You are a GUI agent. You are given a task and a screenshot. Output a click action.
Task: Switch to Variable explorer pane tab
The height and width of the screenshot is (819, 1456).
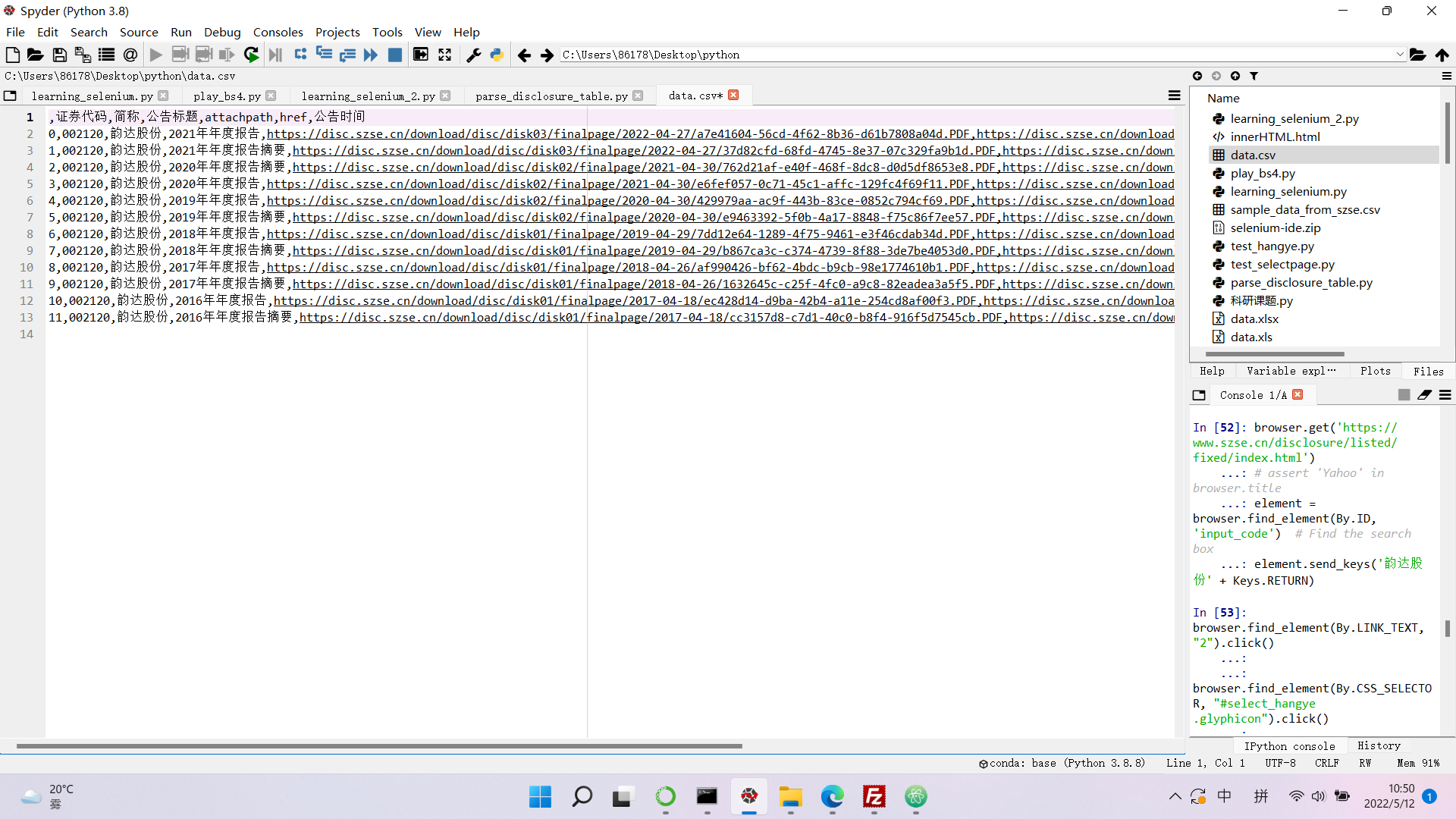(1291, 371)
